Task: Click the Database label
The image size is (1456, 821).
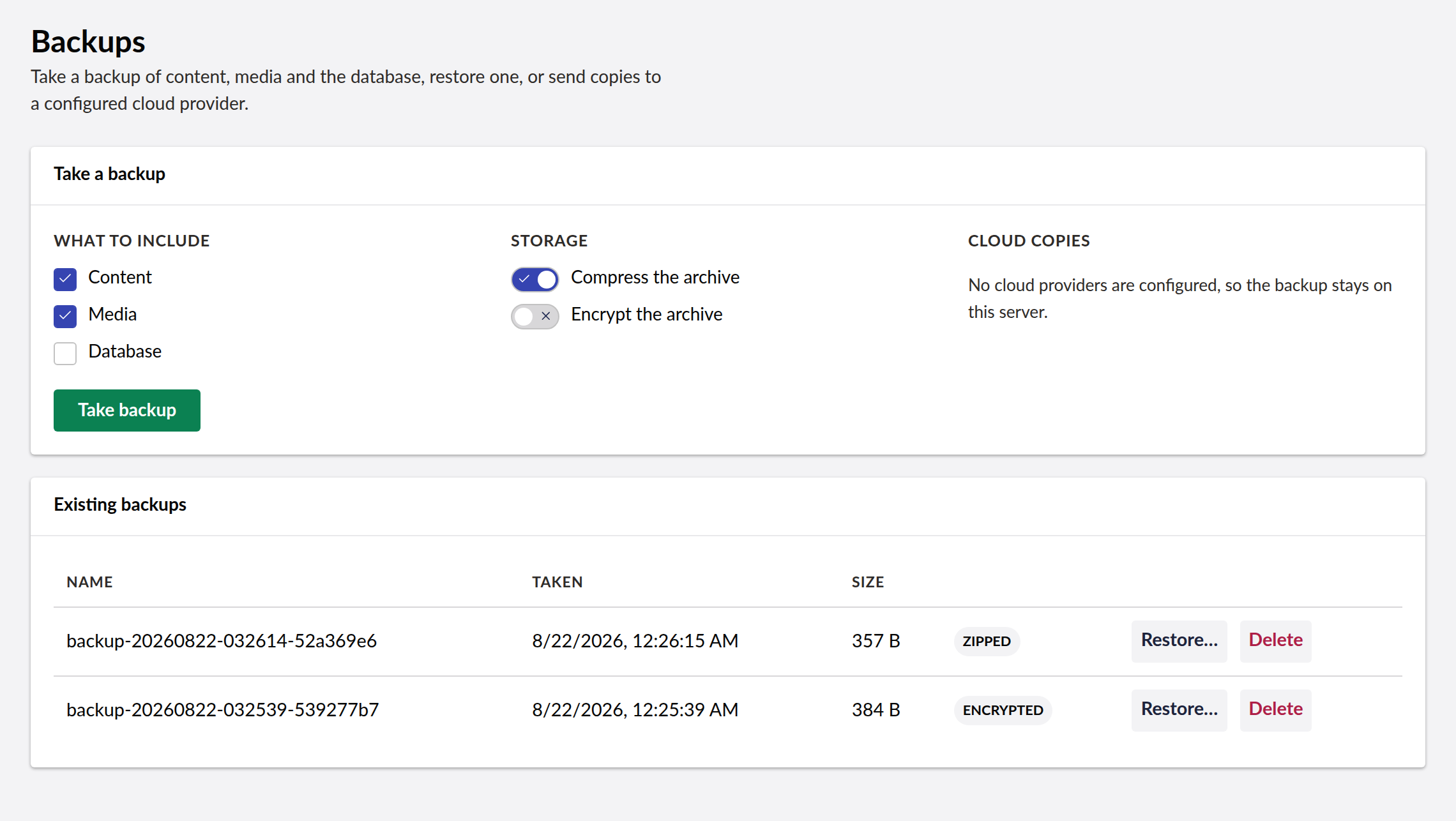Action: (x=125, y=351)
